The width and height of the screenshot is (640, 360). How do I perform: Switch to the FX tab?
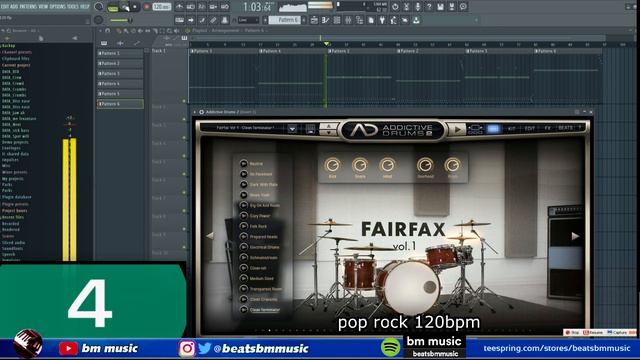point(547,129)
